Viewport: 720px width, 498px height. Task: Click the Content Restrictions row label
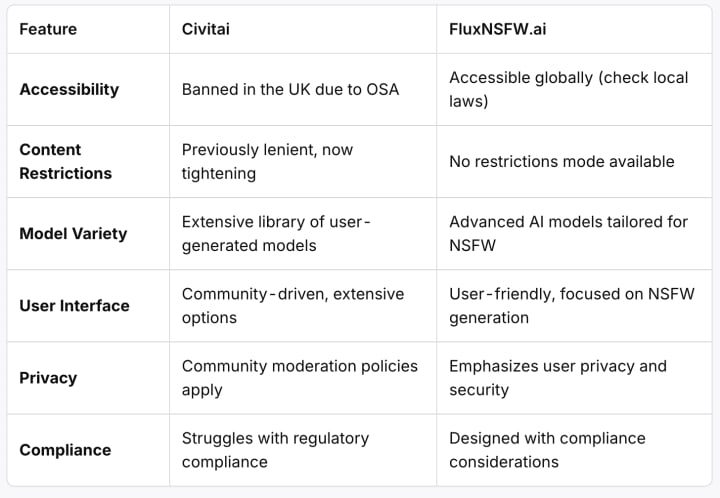click(x=66, y=161)
